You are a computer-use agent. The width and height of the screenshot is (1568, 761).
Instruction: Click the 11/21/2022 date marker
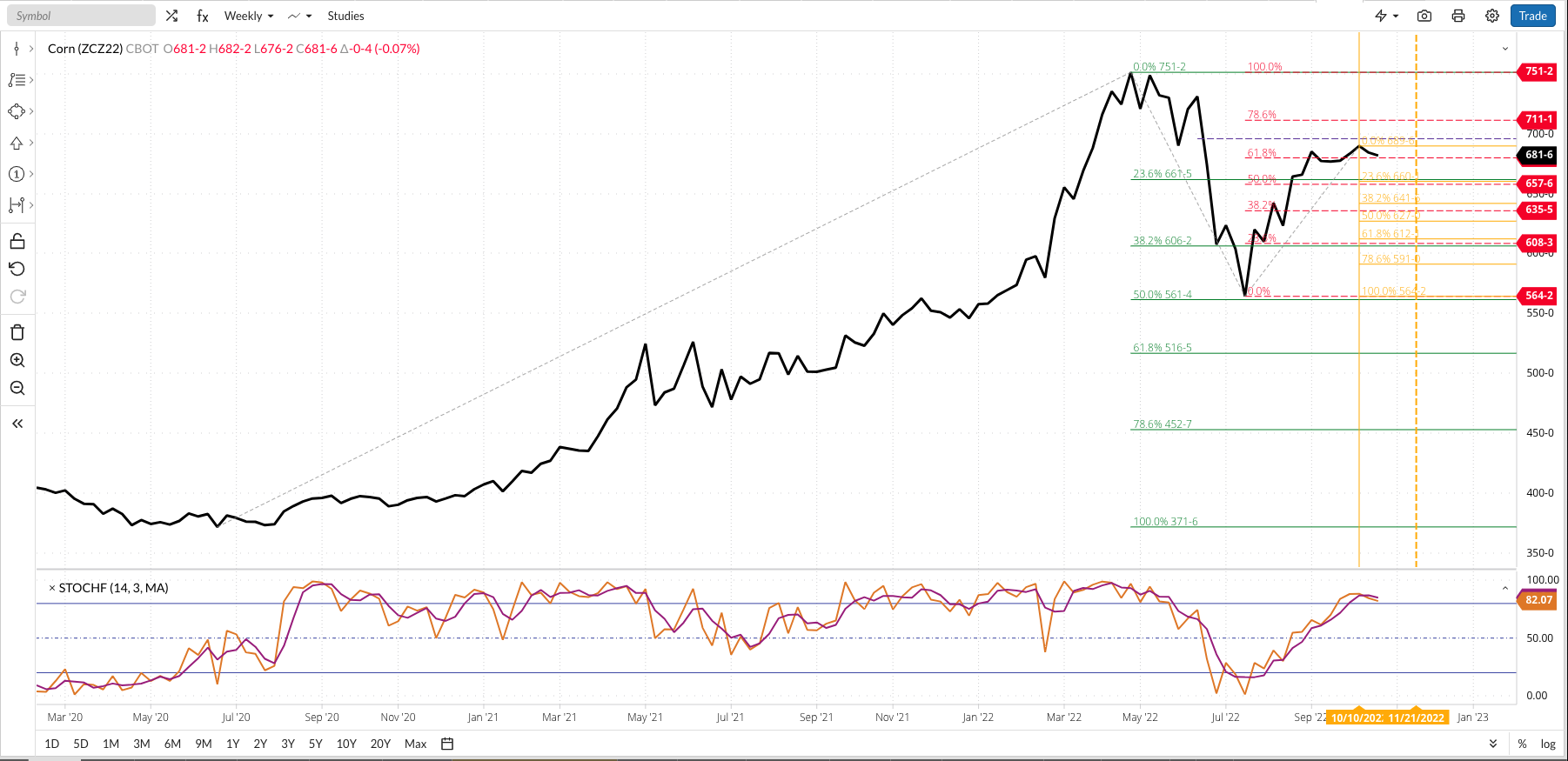1417,718
